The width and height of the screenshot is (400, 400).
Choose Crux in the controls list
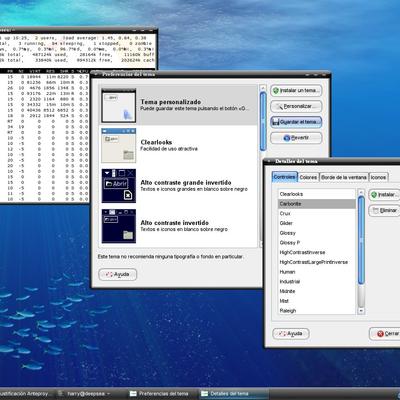pyautogui.click(x=317, y=213)
